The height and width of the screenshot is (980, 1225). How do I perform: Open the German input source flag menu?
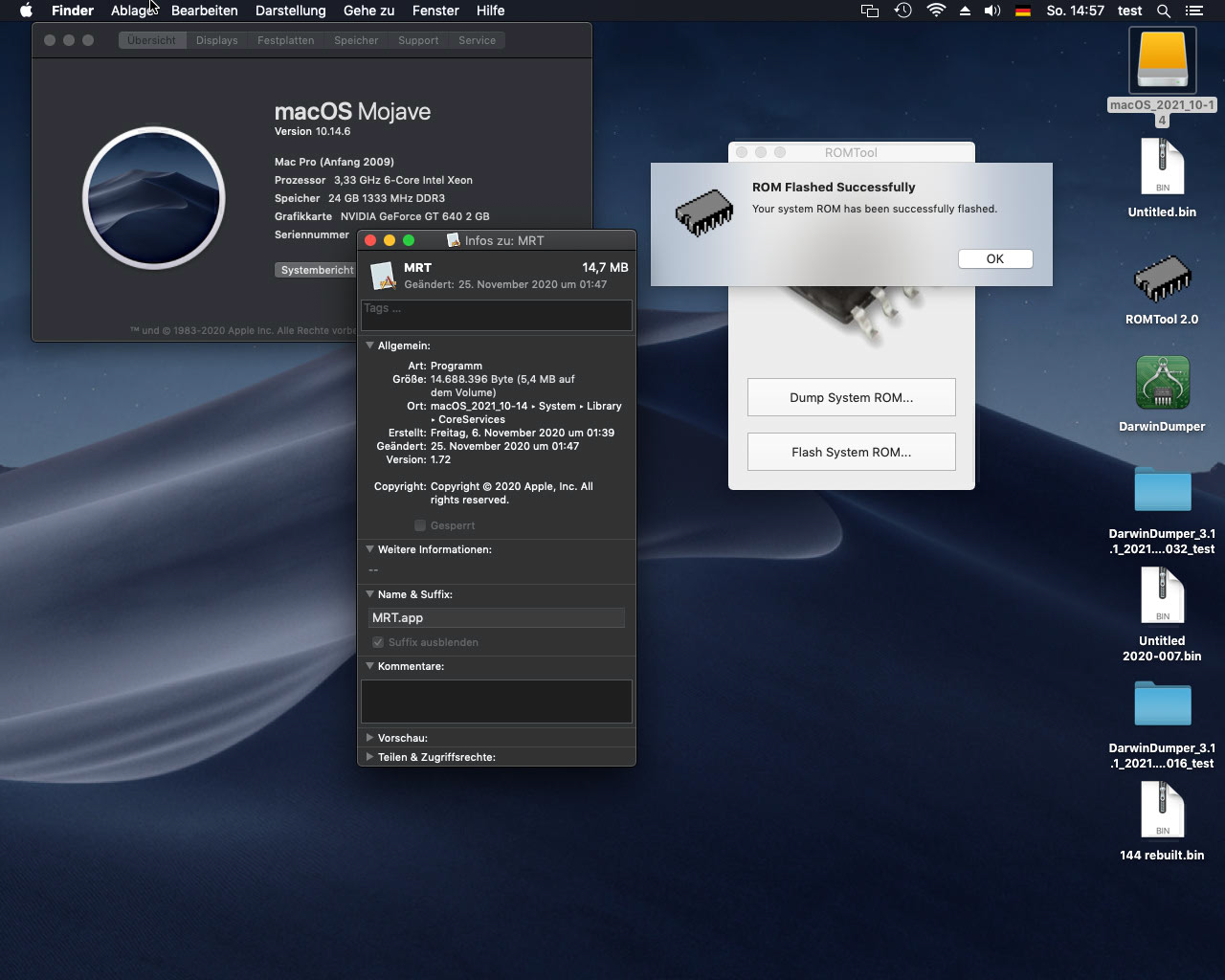(x=1023, y=11)
